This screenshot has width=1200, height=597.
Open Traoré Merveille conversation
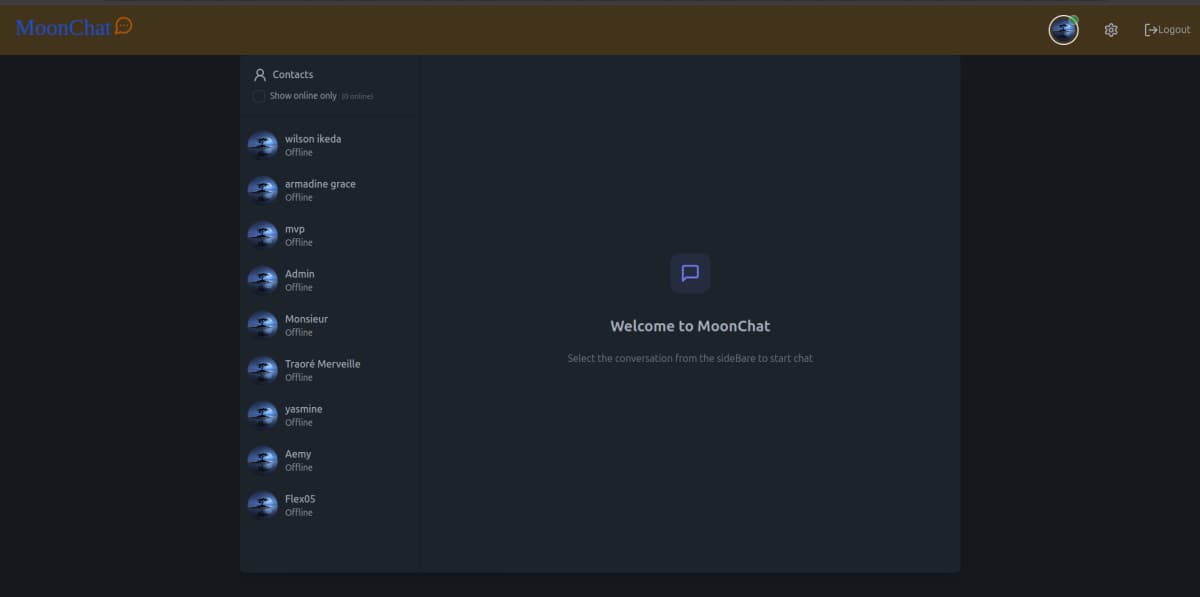[322, 370]
